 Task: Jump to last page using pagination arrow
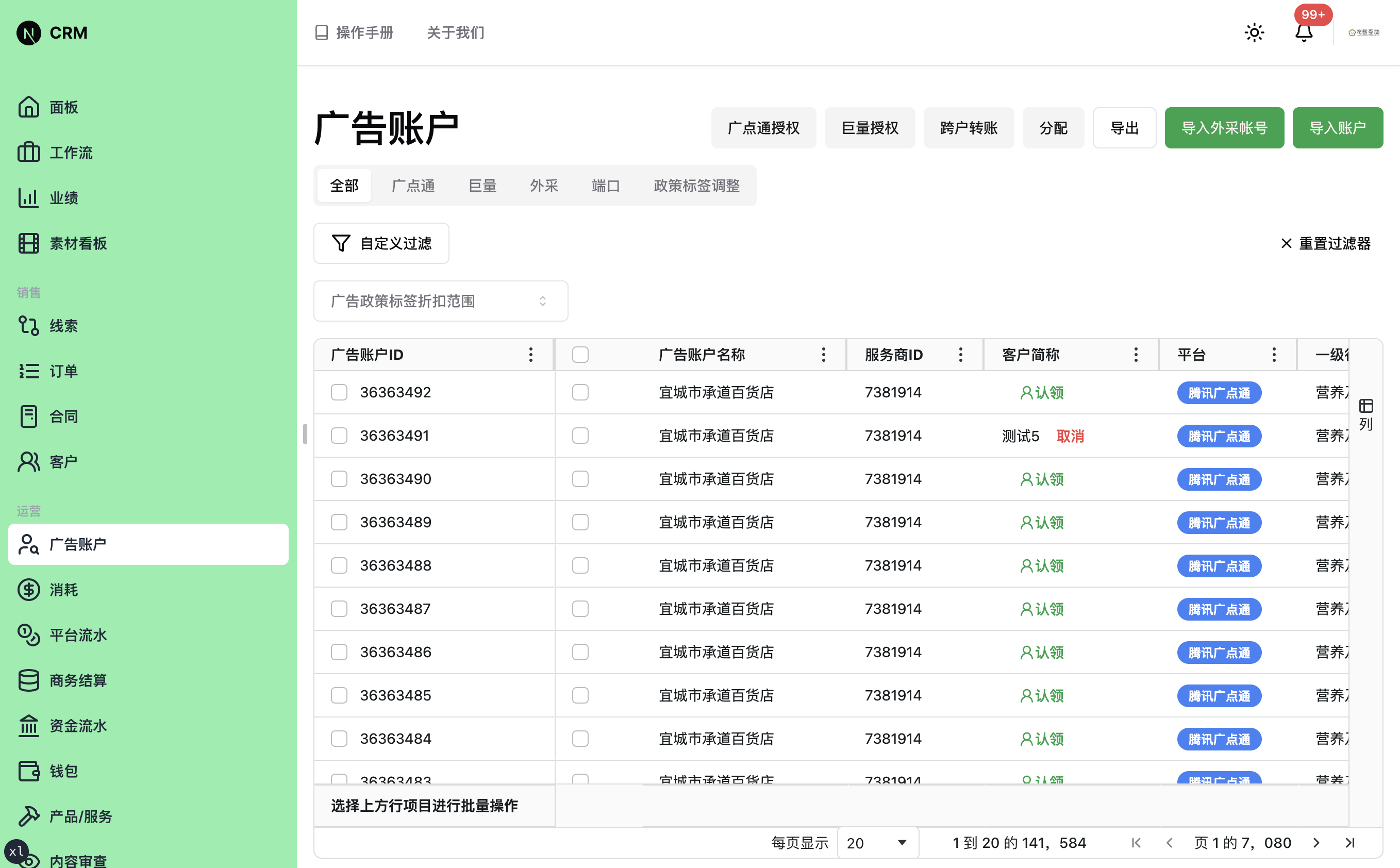tap(1349, 842)
